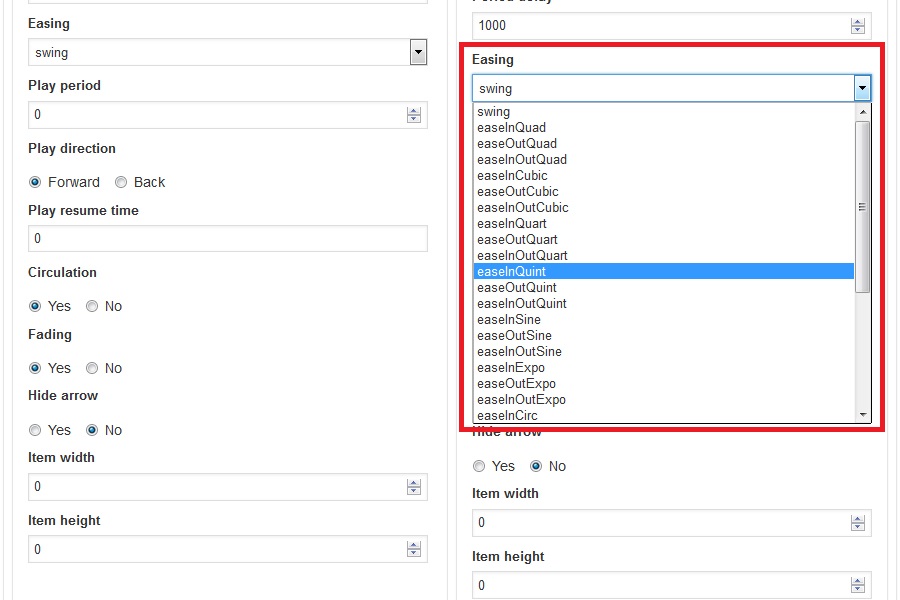Screen dimensions: 900x600
Task: Click the Play period spinner arrows
Action: pos(414,115)
